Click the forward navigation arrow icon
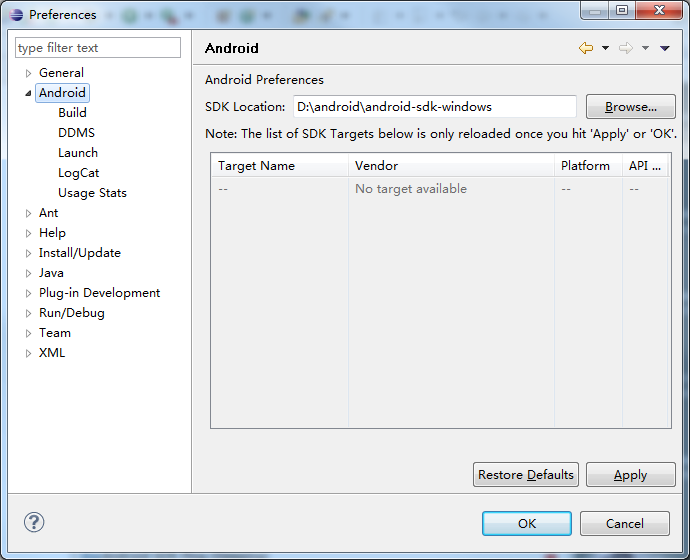 tap(626, 48)
